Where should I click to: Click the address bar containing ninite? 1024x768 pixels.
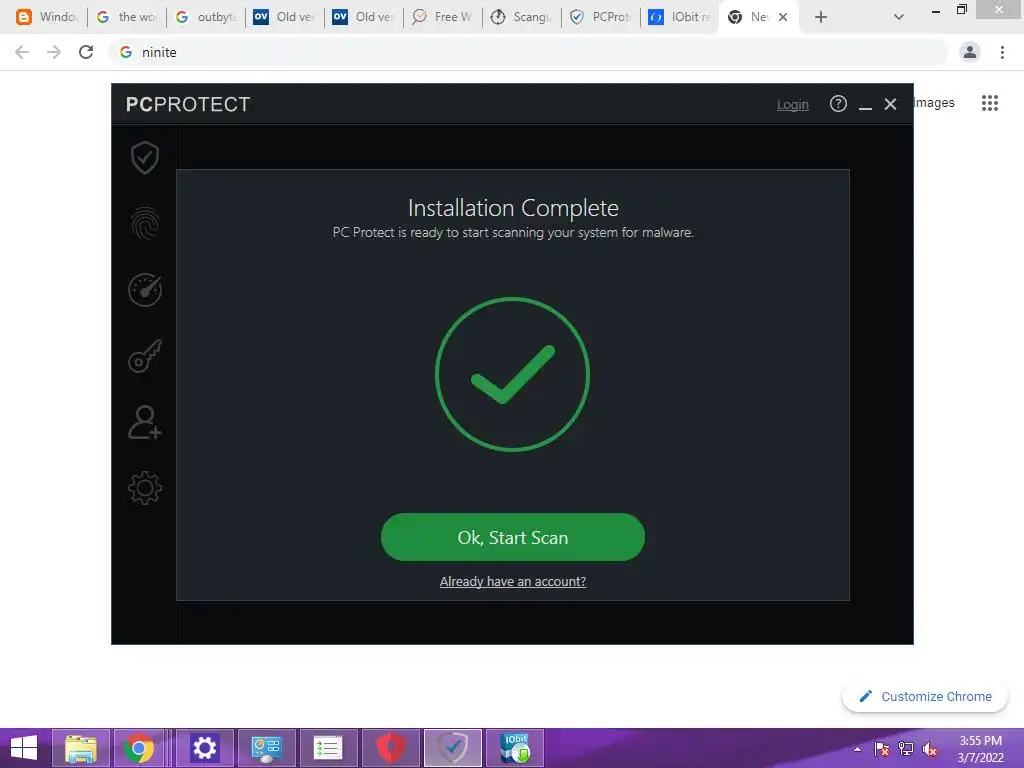(528, 52)
